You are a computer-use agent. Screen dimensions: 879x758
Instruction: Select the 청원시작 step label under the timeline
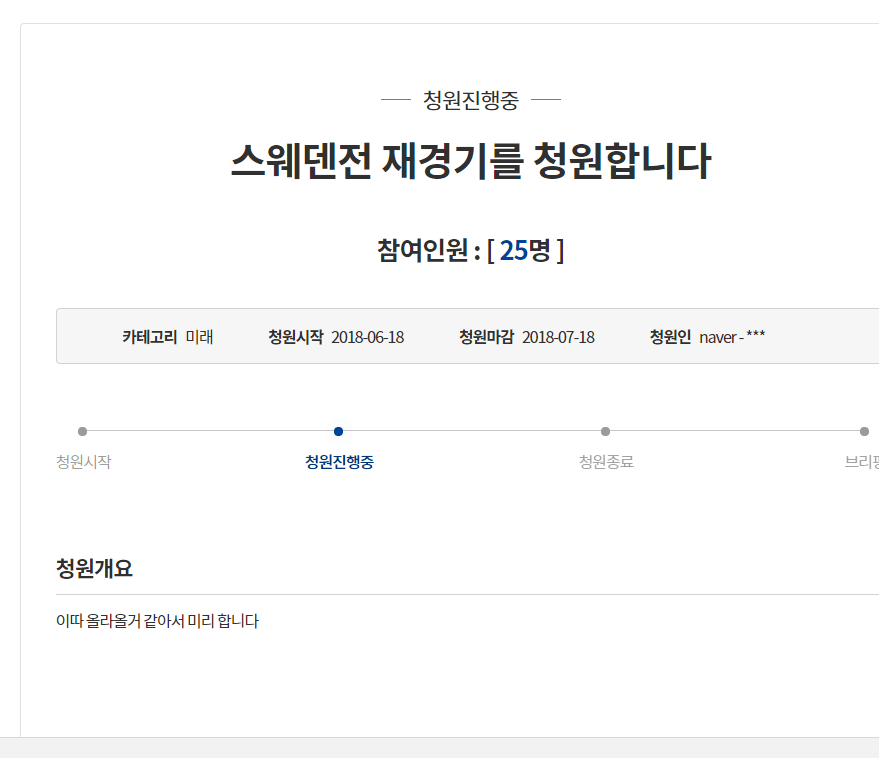[83, 462]
